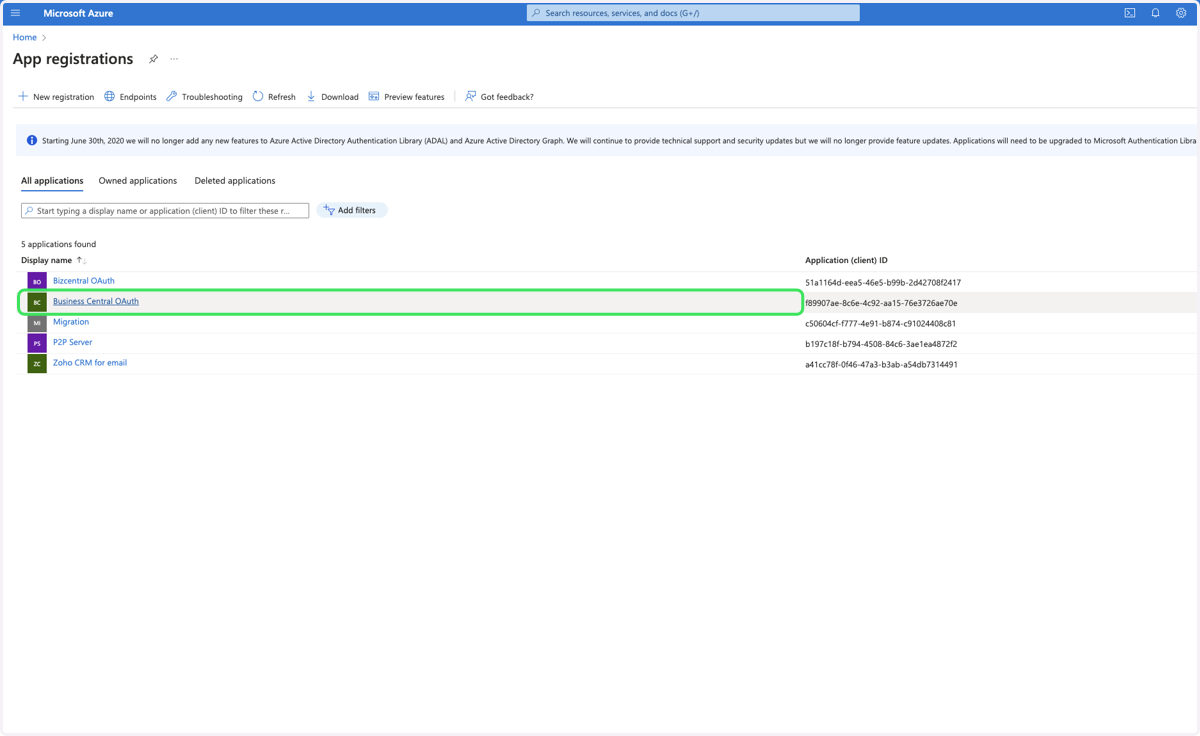The height and width of the screenshot is (736, 1200).
Task: Switch to All applications tab
Action: point(52,181)
